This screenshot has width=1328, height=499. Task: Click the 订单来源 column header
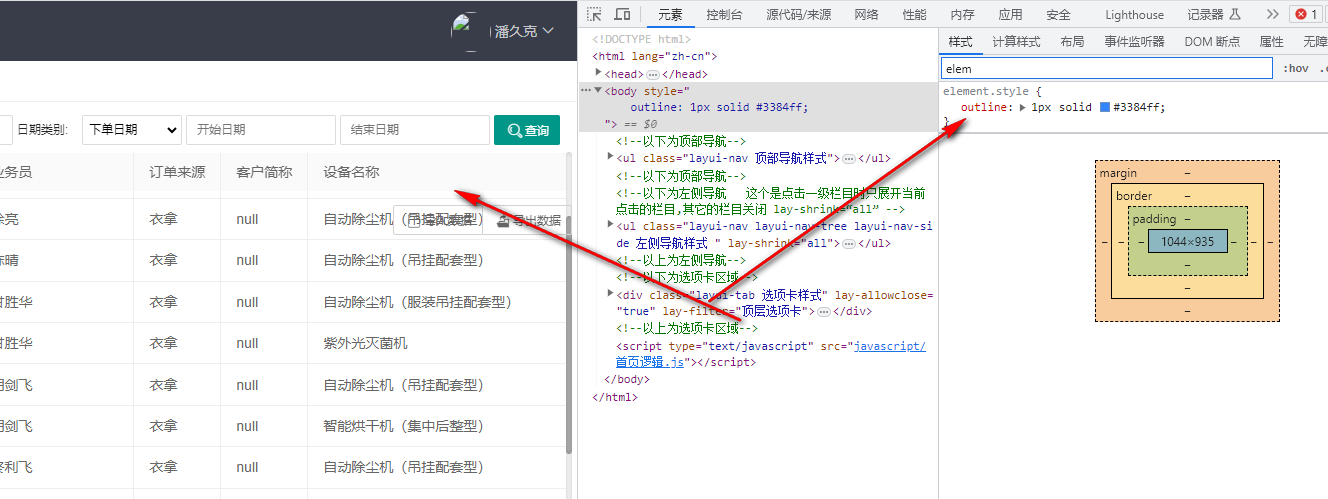click(x=177, y=172)
